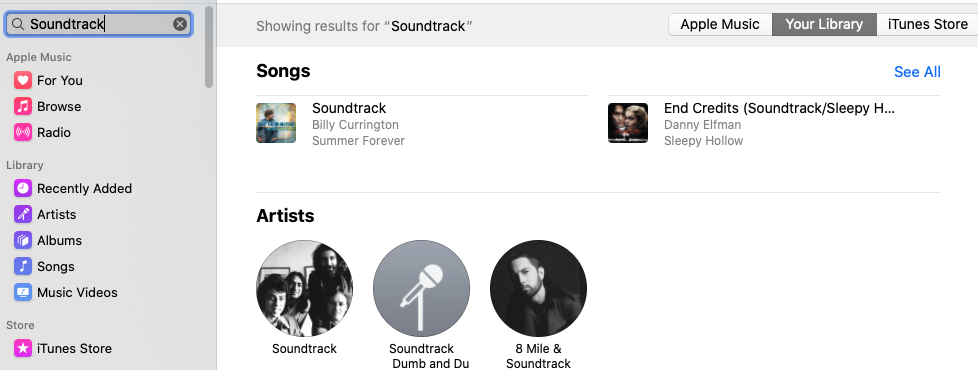
Task: Open 8 Mile & Soundtrack artist photo
Action: [538, 289]
